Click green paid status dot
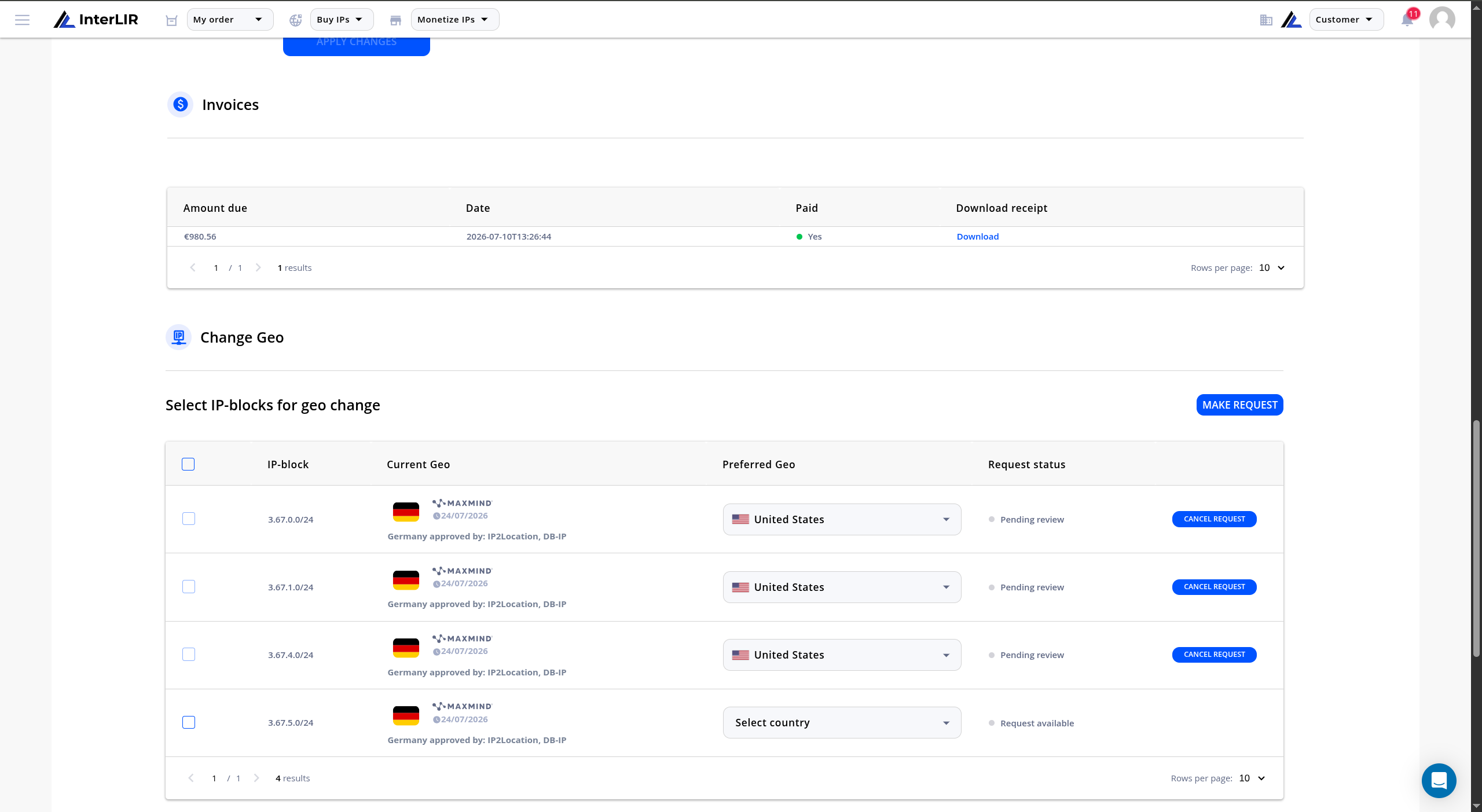This screenshot has width=1482, height=812. click(x=799, y=237)
